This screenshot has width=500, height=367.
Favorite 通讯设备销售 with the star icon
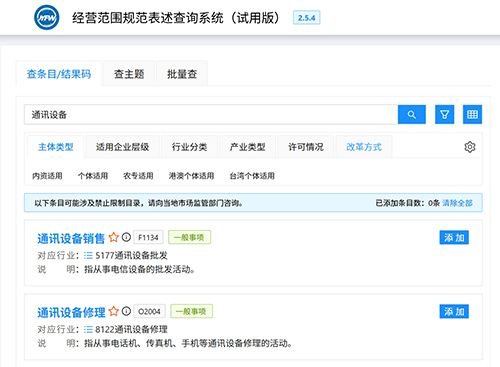114,237
